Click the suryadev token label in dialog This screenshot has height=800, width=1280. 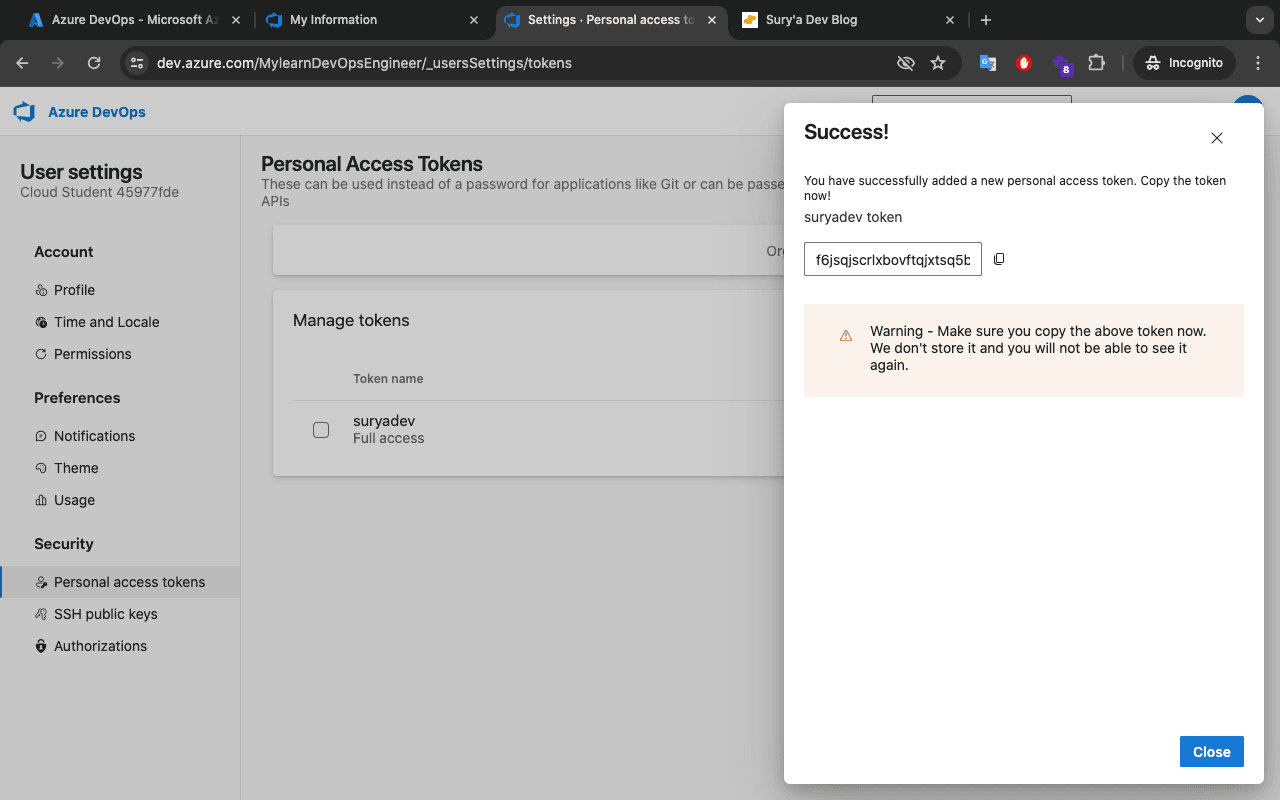pos(853,217)
